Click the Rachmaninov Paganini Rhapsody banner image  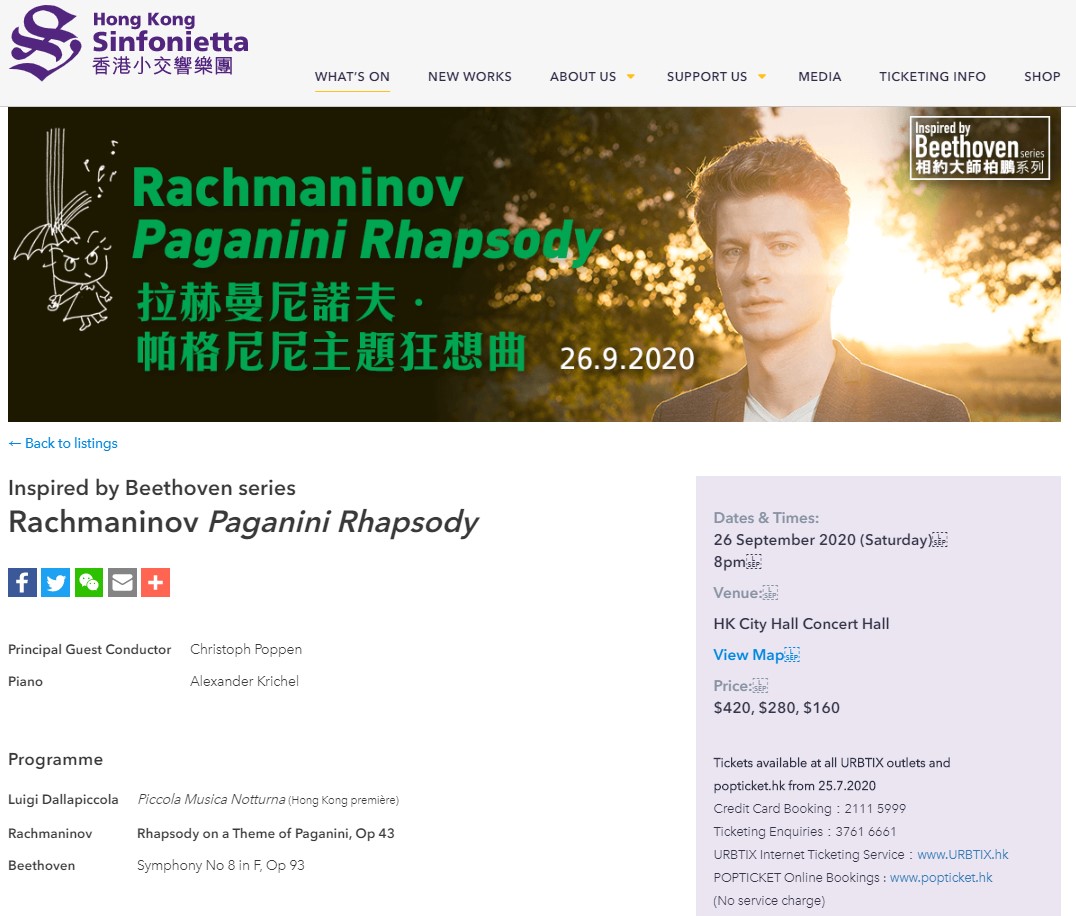pyautogui.click(x=535, y=264)
